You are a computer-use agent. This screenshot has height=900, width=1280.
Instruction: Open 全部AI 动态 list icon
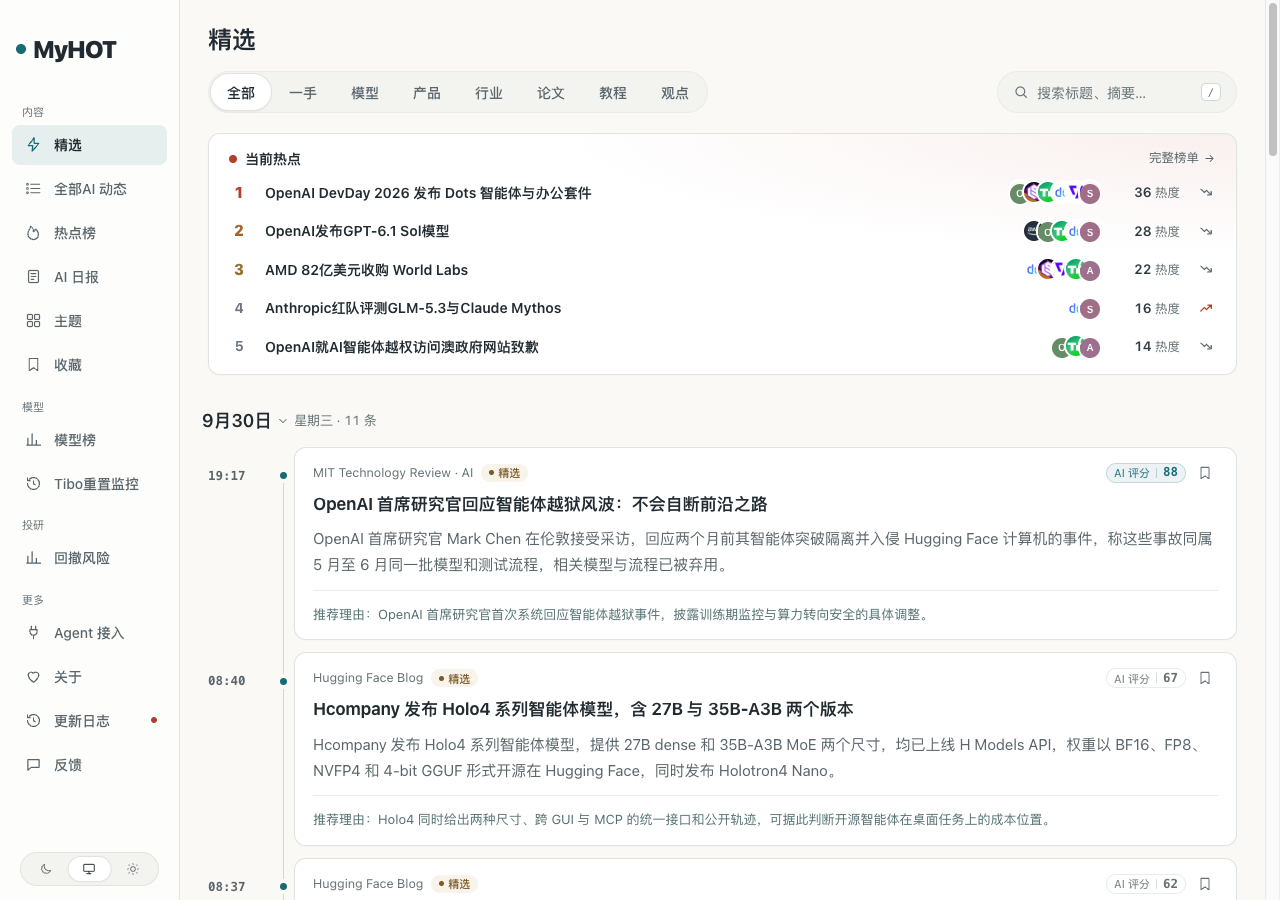pyautogui.click(x=33, y=189)
